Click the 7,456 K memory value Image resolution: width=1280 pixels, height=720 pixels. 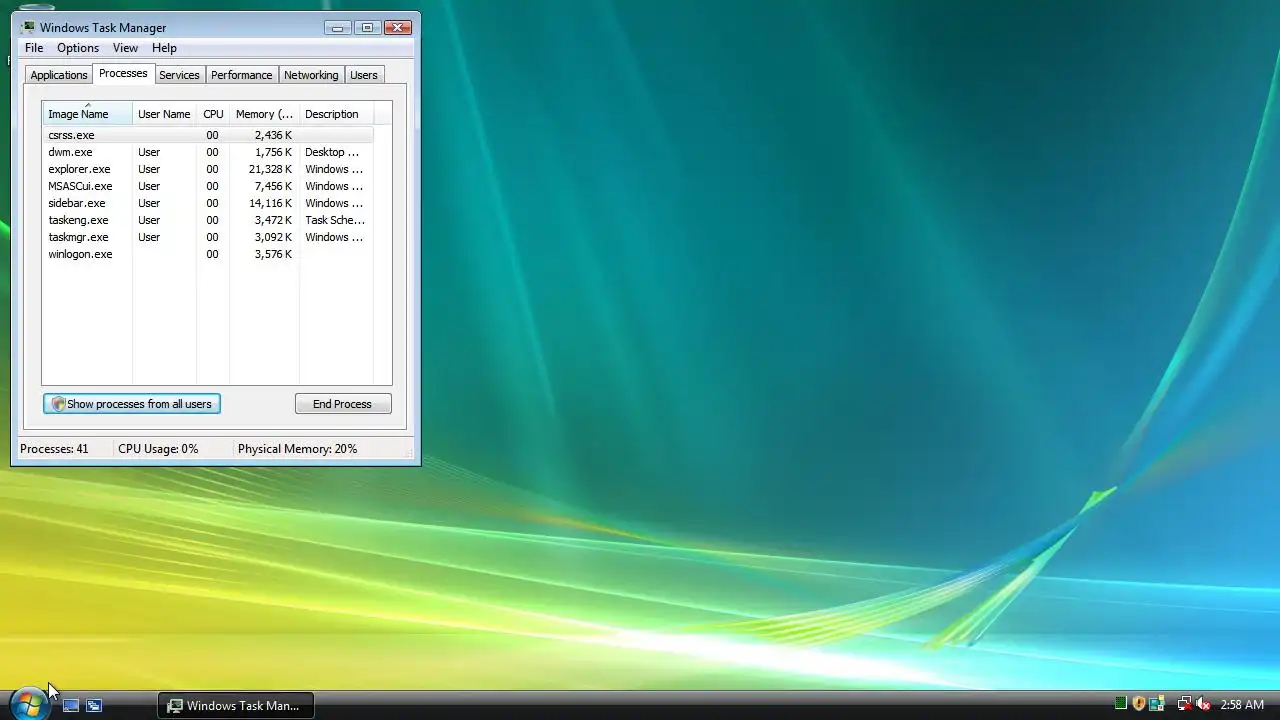pos(273,186)
